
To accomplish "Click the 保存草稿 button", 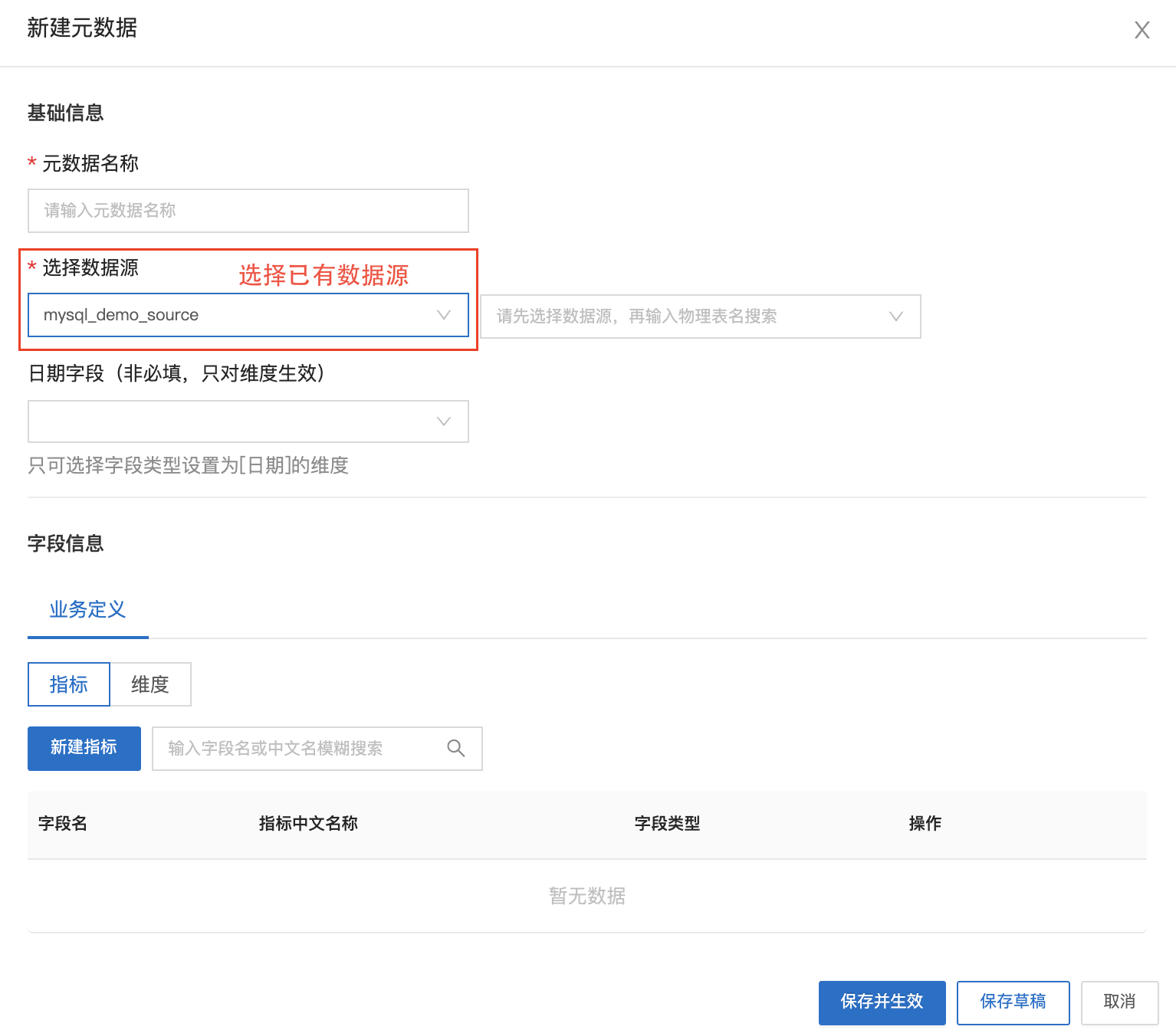I will [1013, 1002].
